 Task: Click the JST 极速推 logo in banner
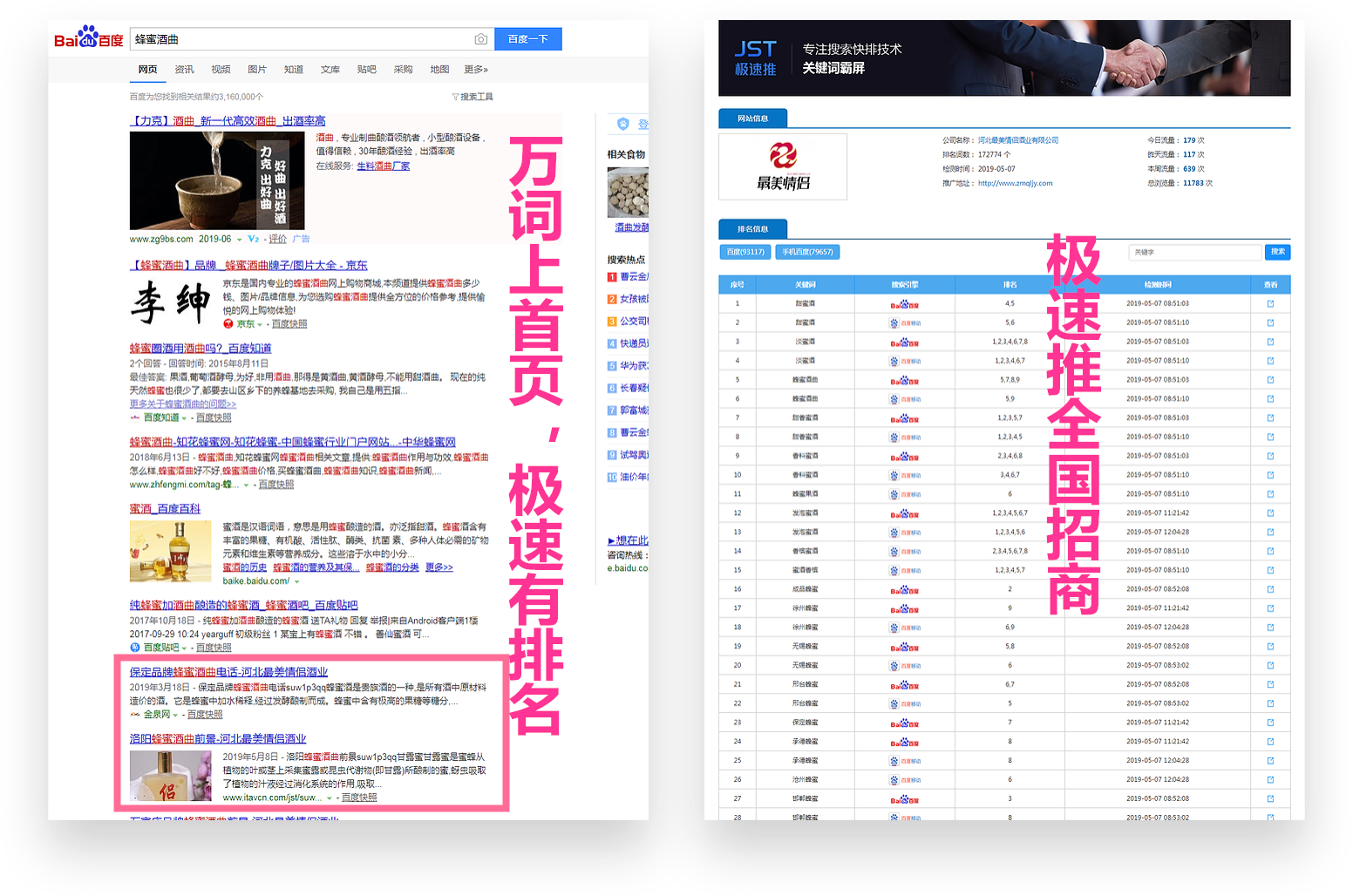pos(755,58)
